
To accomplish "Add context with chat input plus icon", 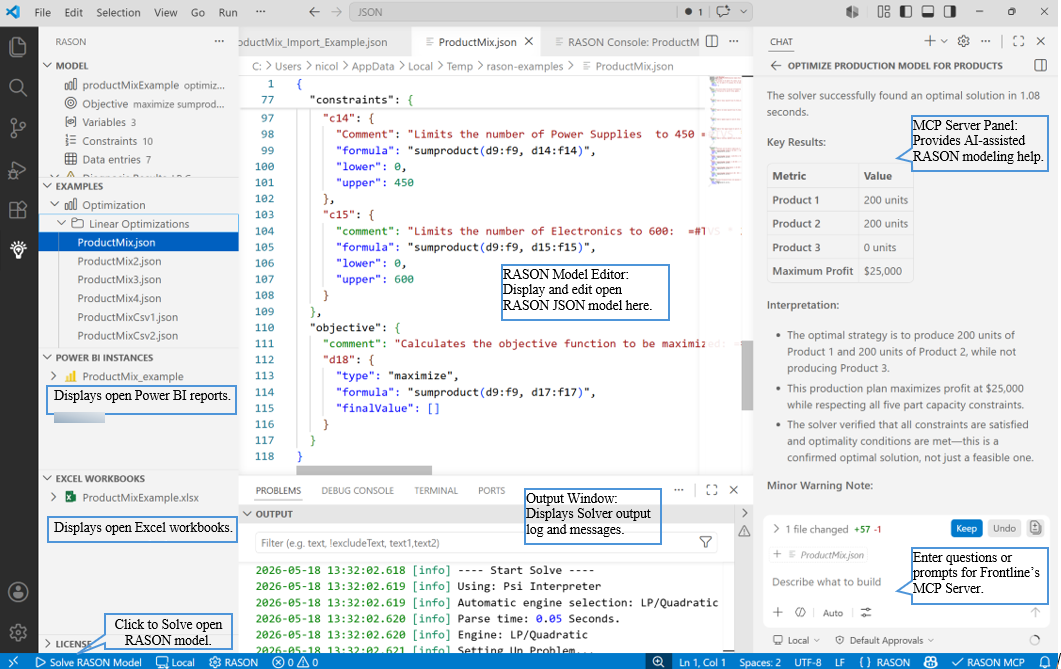I will click(x=778, y=612).
